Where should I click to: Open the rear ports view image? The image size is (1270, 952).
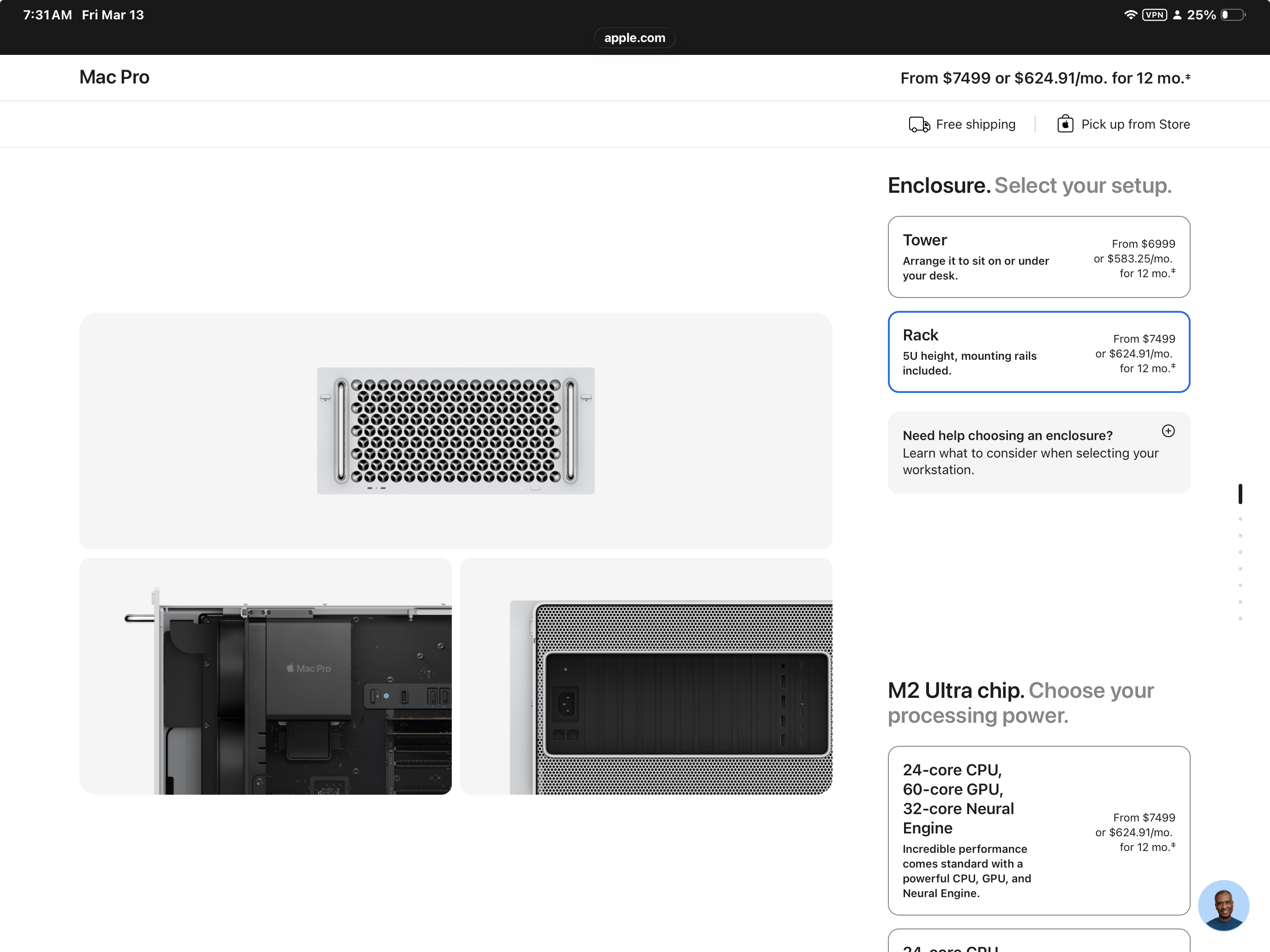(645, 676)
